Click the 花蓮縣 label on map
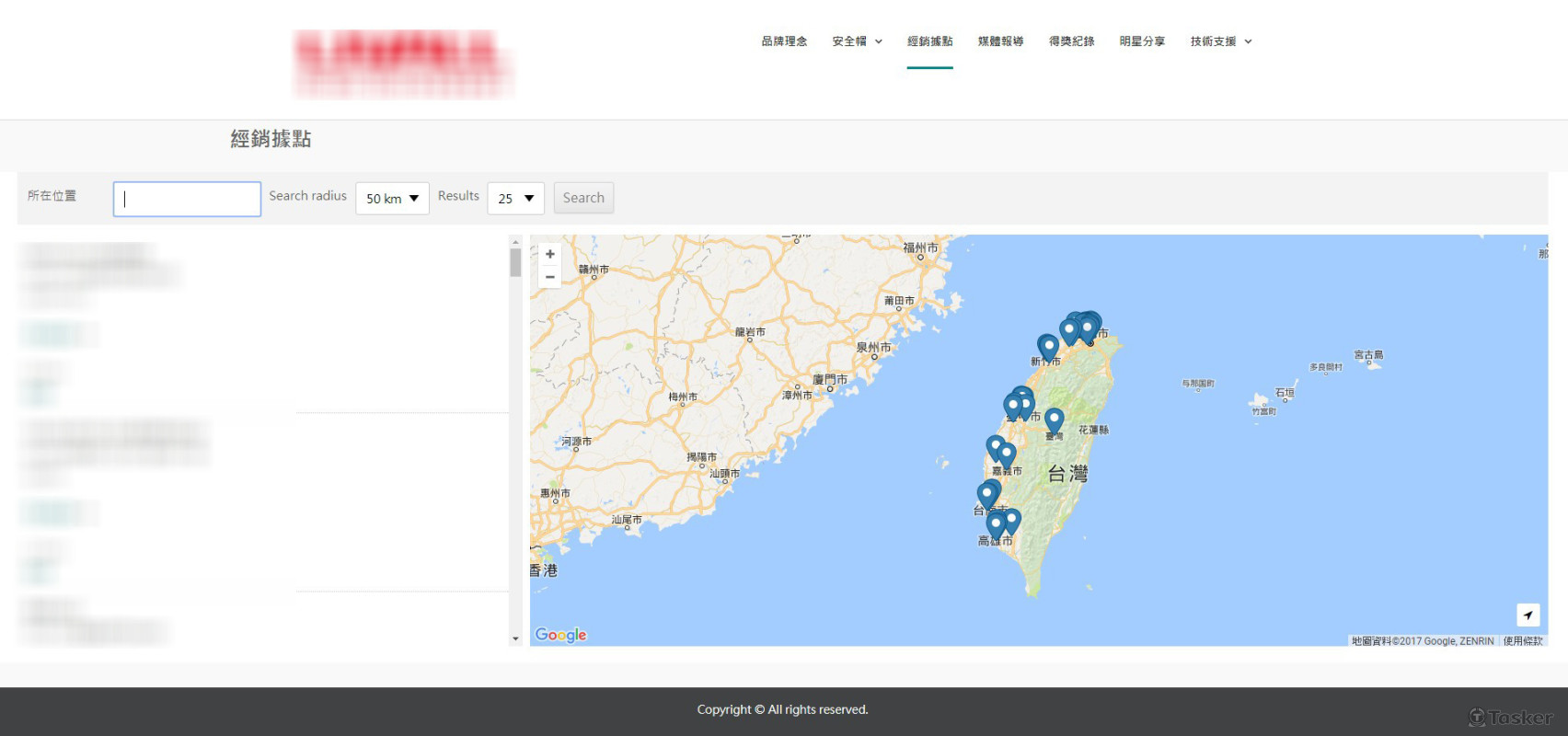 coord(1094,430)
